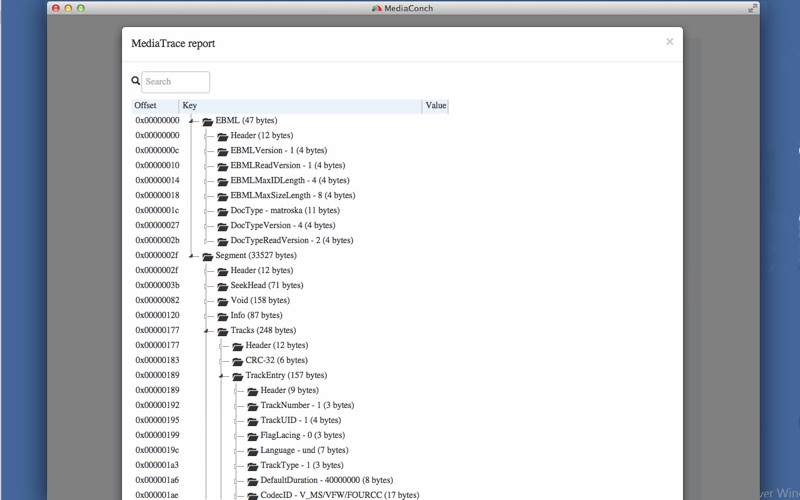The height and width of the screenshot is (500, 800).
Task: Click the MediaConch logo in title bar
Action: 377,8
